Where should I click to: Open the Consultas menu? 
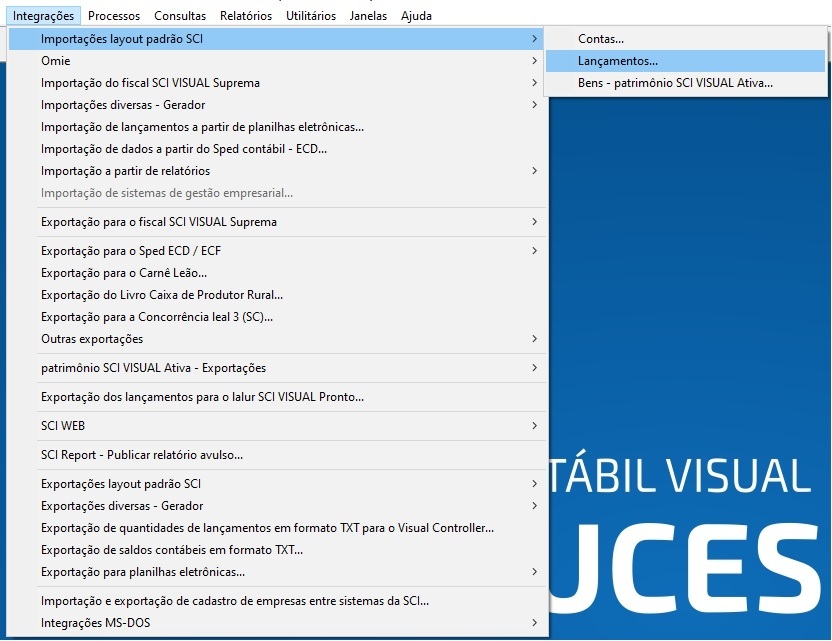[x=180, y=16]
